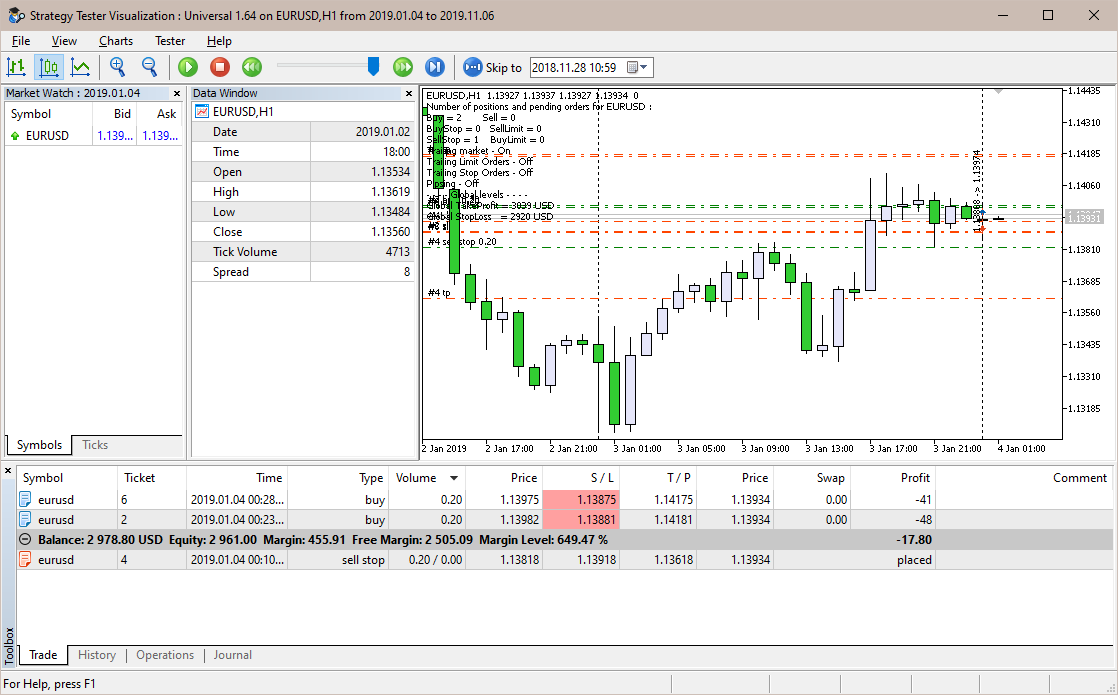Viewport: 1118px width, 695px height.
Task: Switch the chart to bars display
Action: (16, 67)
